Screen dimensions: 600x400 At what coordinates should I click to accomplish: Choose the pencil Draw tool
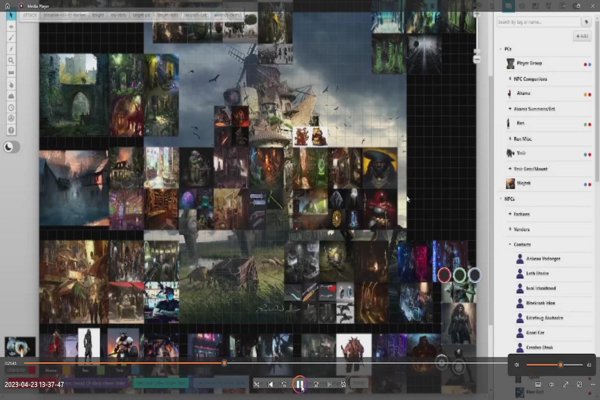11,38
